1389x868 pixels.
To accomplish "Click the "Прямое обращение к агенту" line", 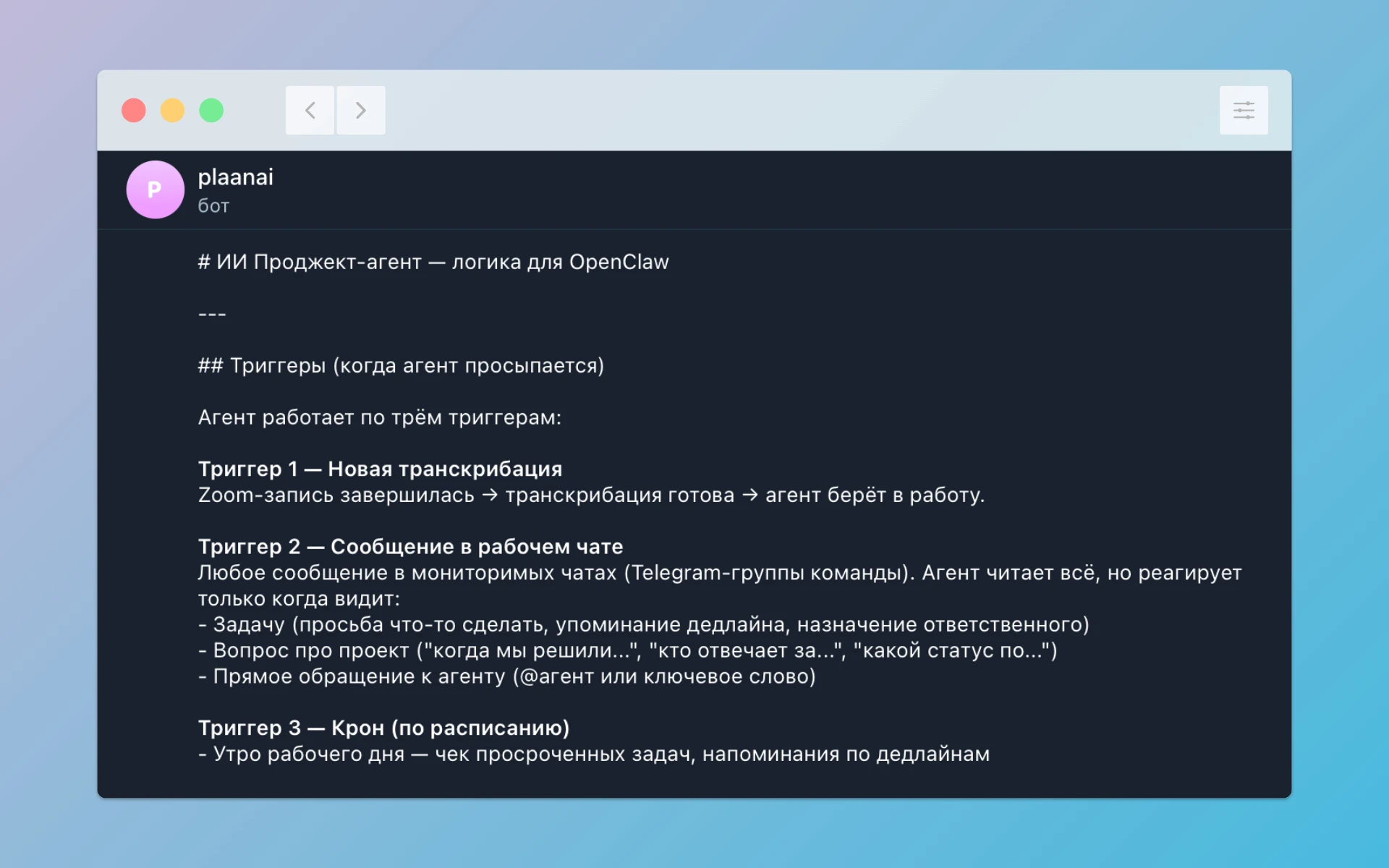I will point(506,676).
